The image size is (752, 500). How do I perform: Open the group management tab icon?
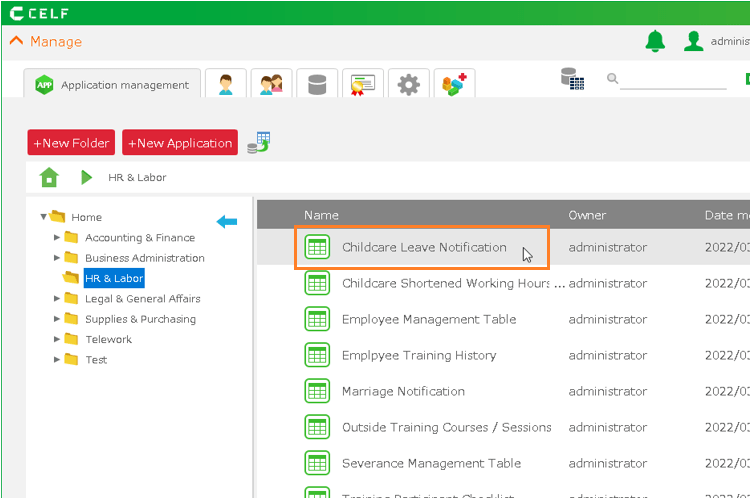(x=271, y=85)
